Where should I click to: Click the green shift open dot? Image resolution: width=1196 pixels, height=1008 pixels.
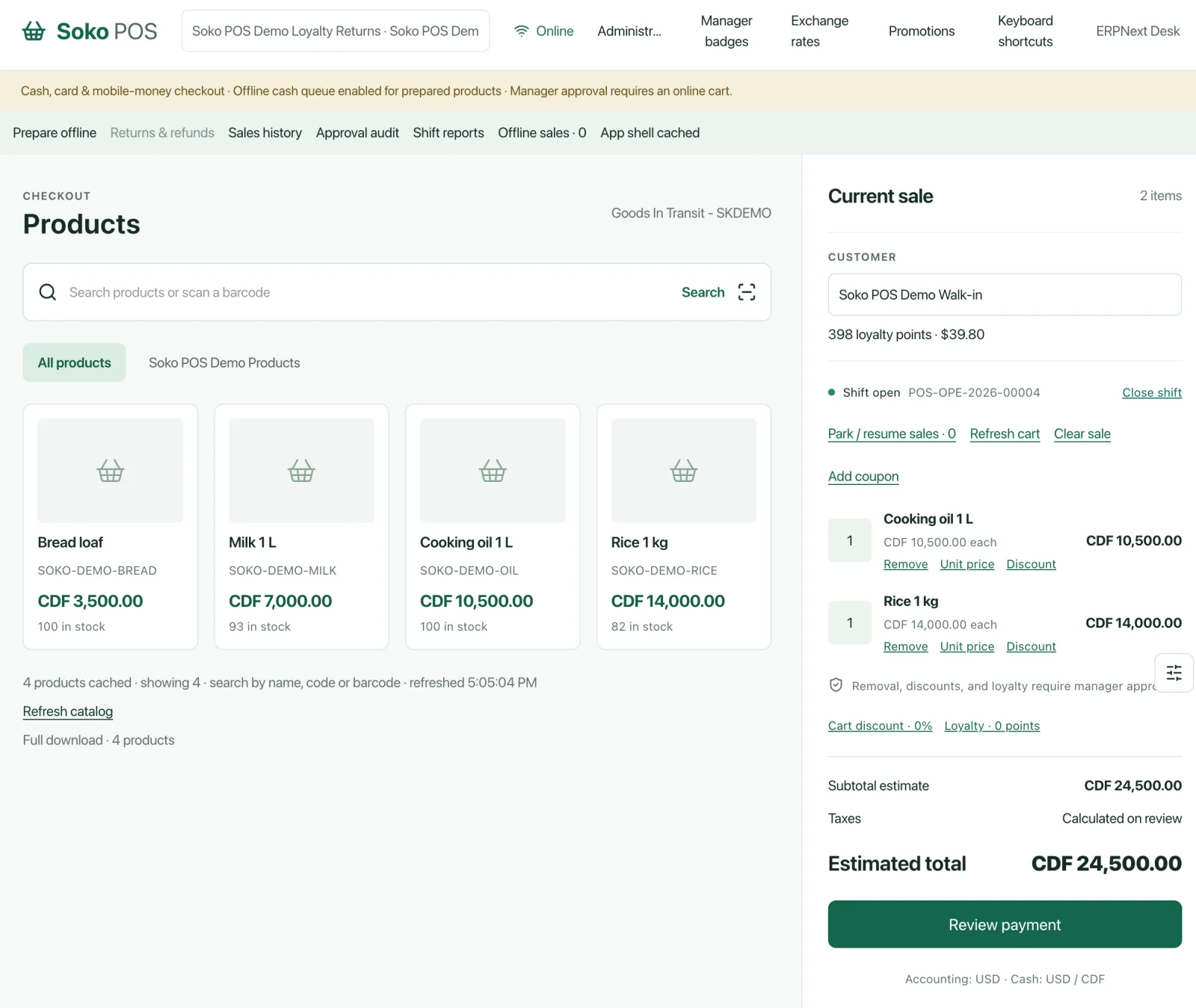pos(831,392)
